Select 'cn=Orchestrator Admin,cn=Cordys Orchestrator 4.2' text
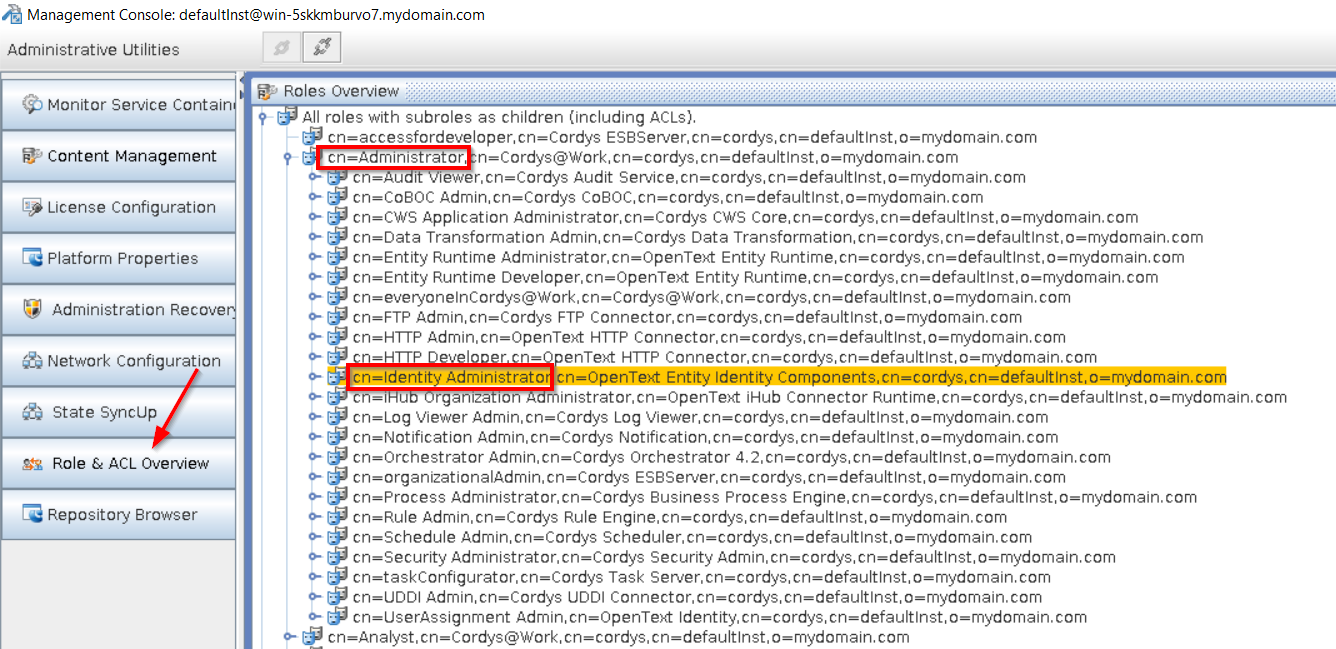 click(x=731, y=457)
